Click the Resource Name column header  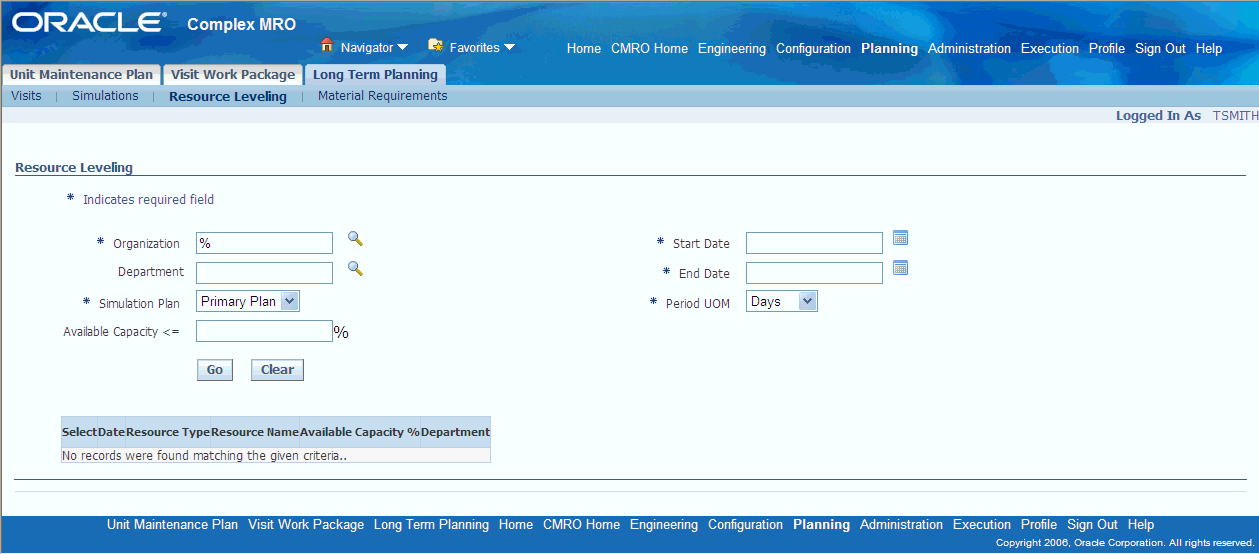[255, 432]
